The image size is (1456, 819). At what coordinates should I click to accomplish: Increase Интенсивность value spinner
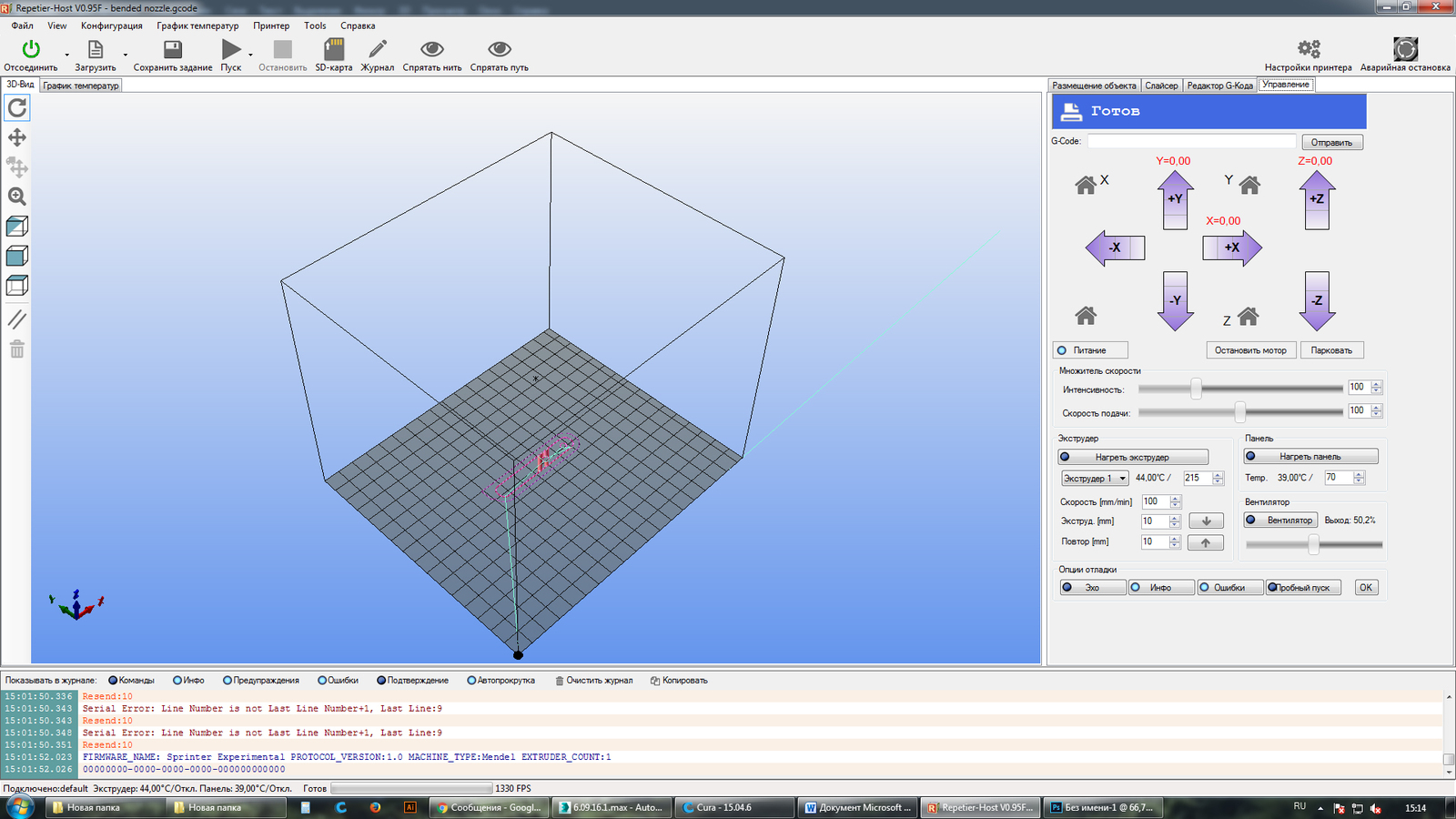click(x=1376, y=384)
